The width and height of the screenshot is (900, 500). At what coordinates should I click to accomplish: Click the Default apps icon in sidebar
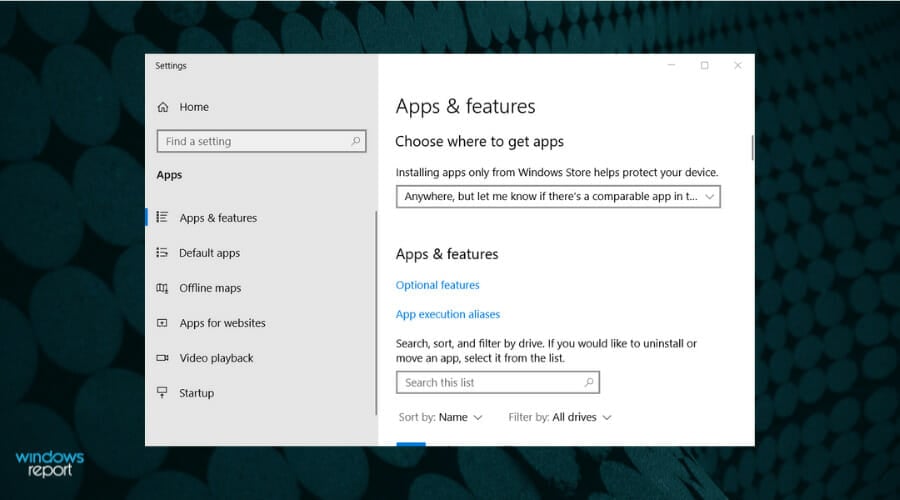pyautogui.click(x=162, y=253)
